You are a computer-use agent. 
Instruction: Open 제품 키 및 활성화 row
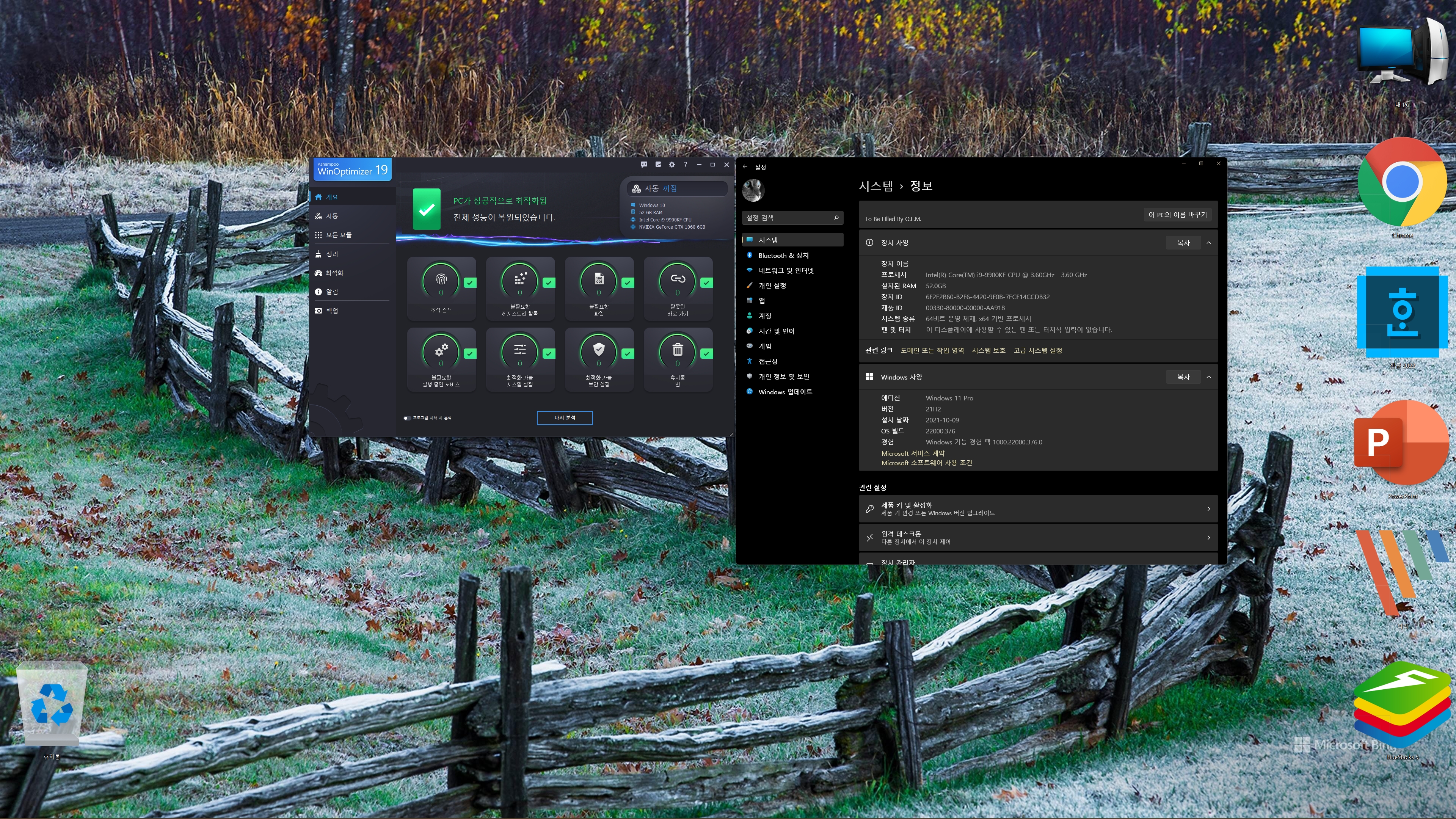(1038, 509)
